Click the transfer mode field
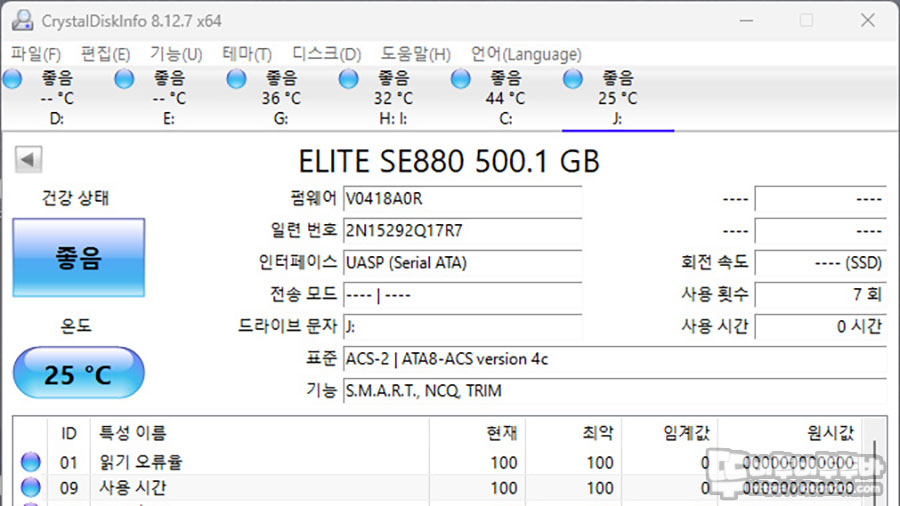This screenshot has height=506, width=900. [463, 295]
